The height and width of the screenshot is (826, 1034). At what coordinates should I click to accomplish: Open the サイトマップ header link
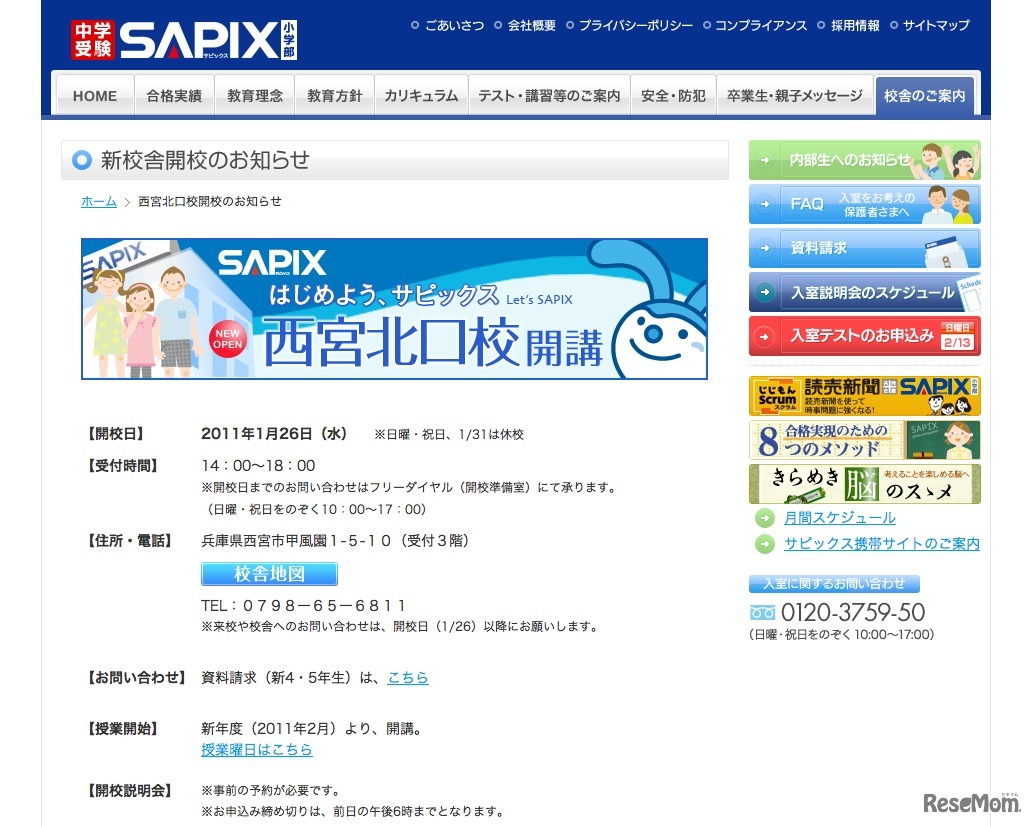click(936, 26)
